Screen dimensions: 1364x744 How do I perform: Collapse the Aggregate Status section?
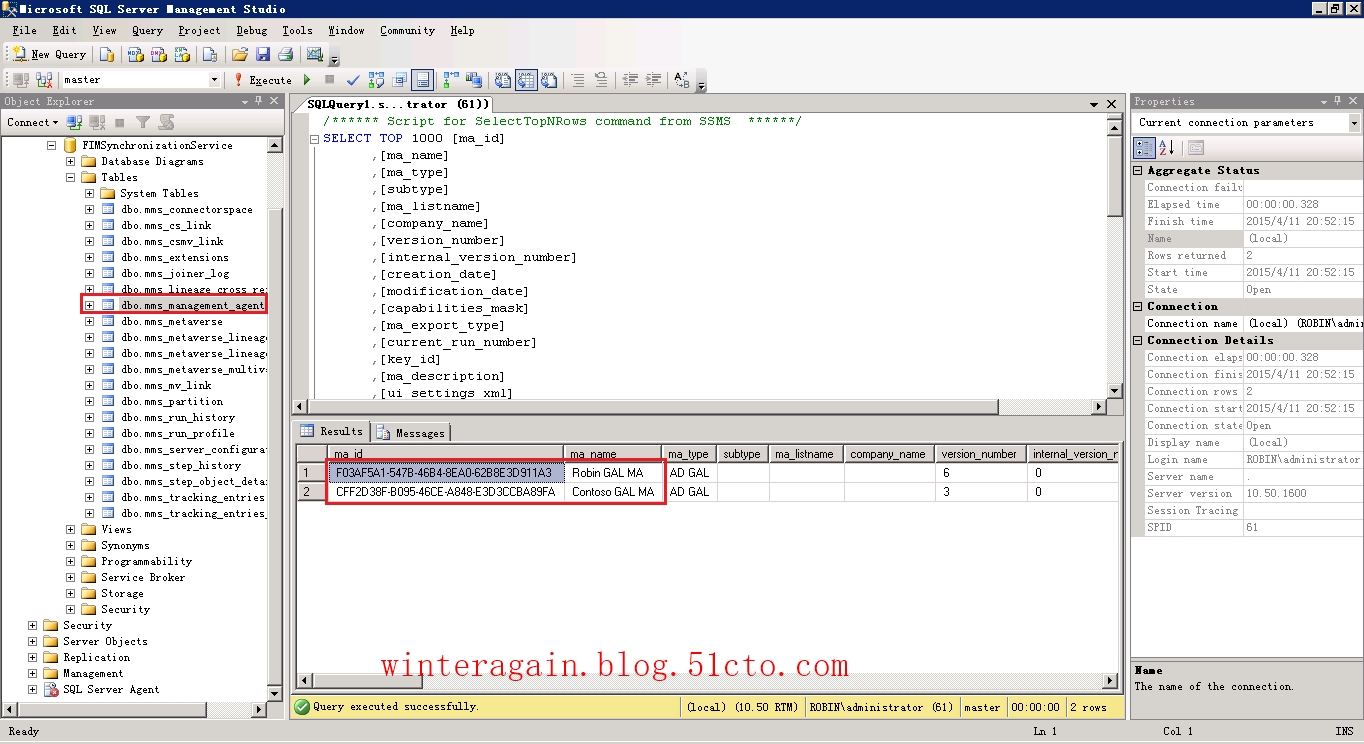1138,170
